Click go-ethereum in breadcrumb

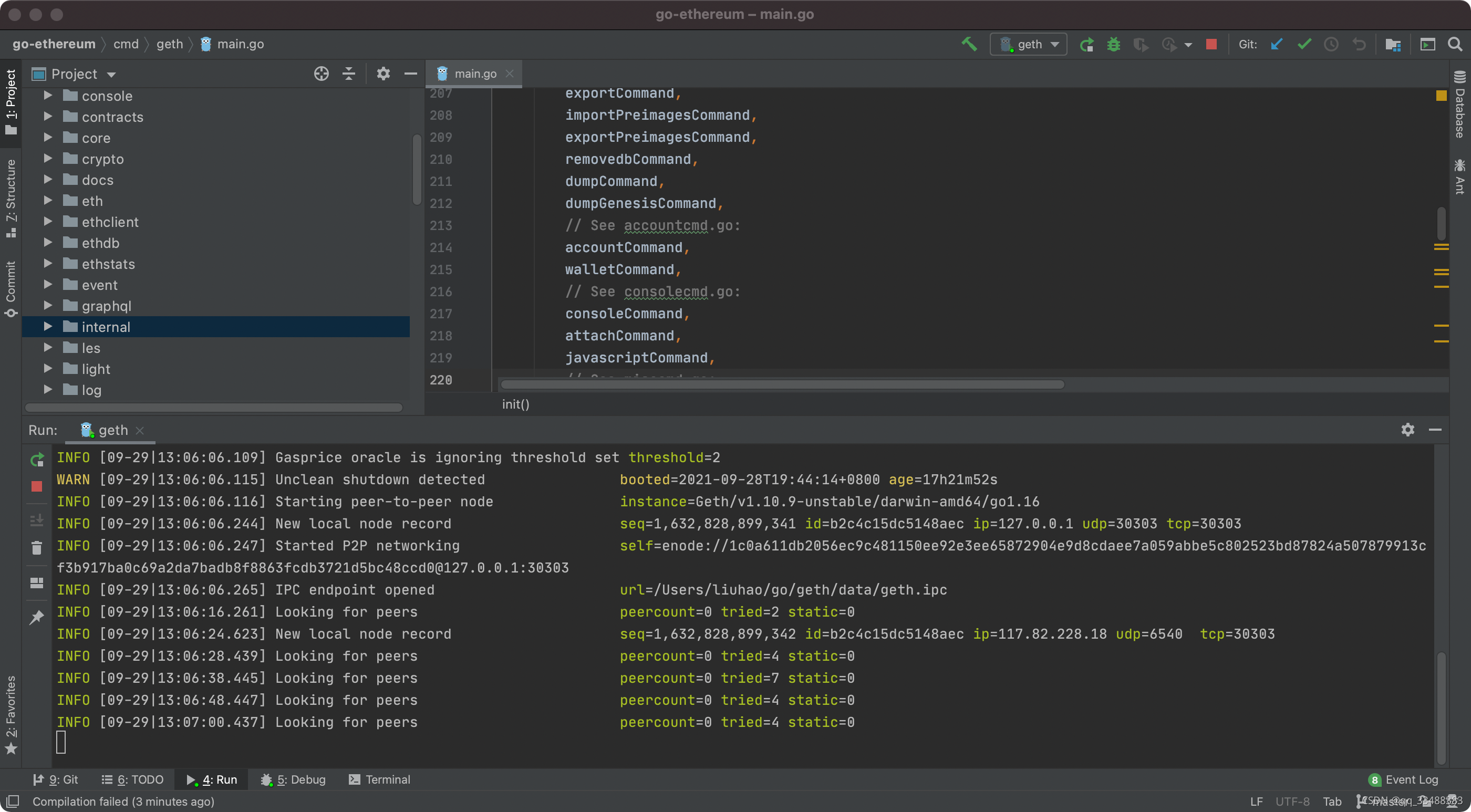[54, 44]
